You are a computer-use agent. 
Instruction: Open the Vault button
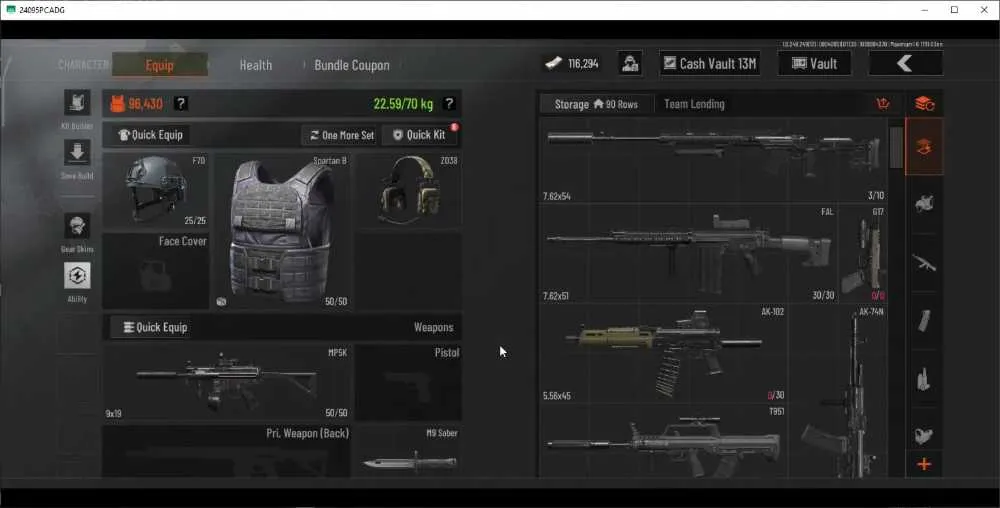pyautogui.click(x=814, y=63)
